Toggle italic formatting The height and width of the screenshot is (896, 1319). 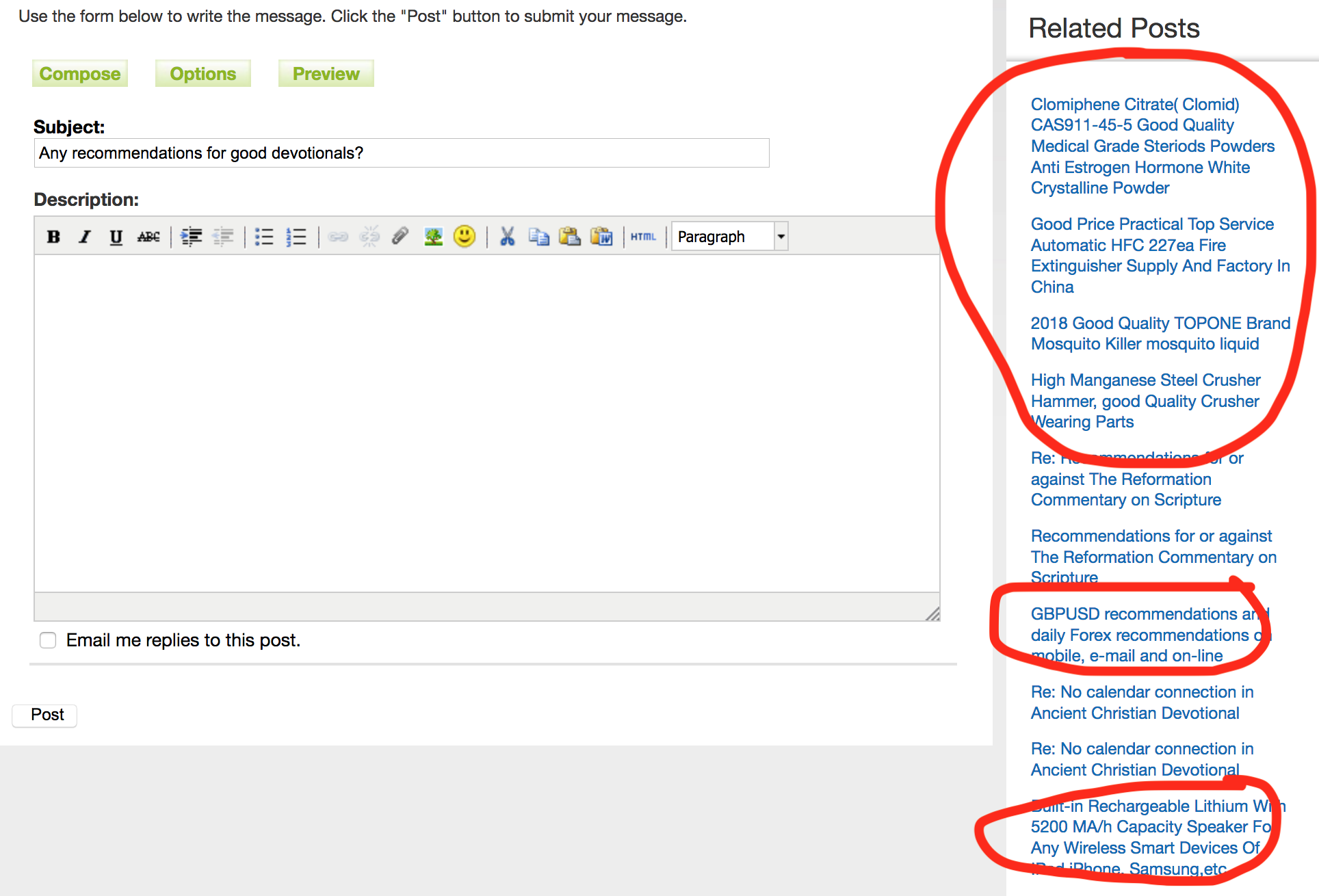coord(84,237)
